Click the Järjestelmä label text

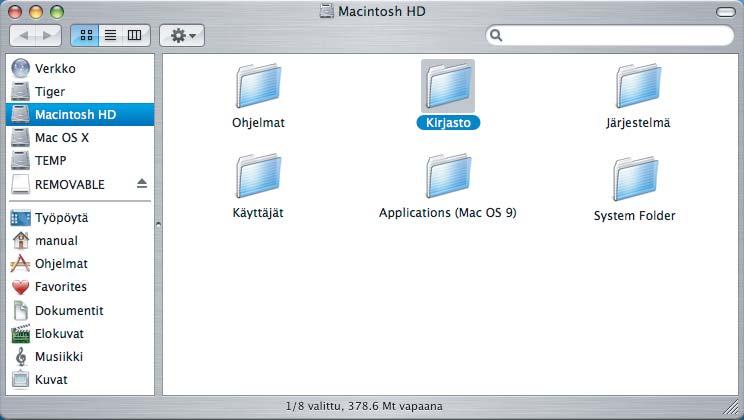point(638,123)
